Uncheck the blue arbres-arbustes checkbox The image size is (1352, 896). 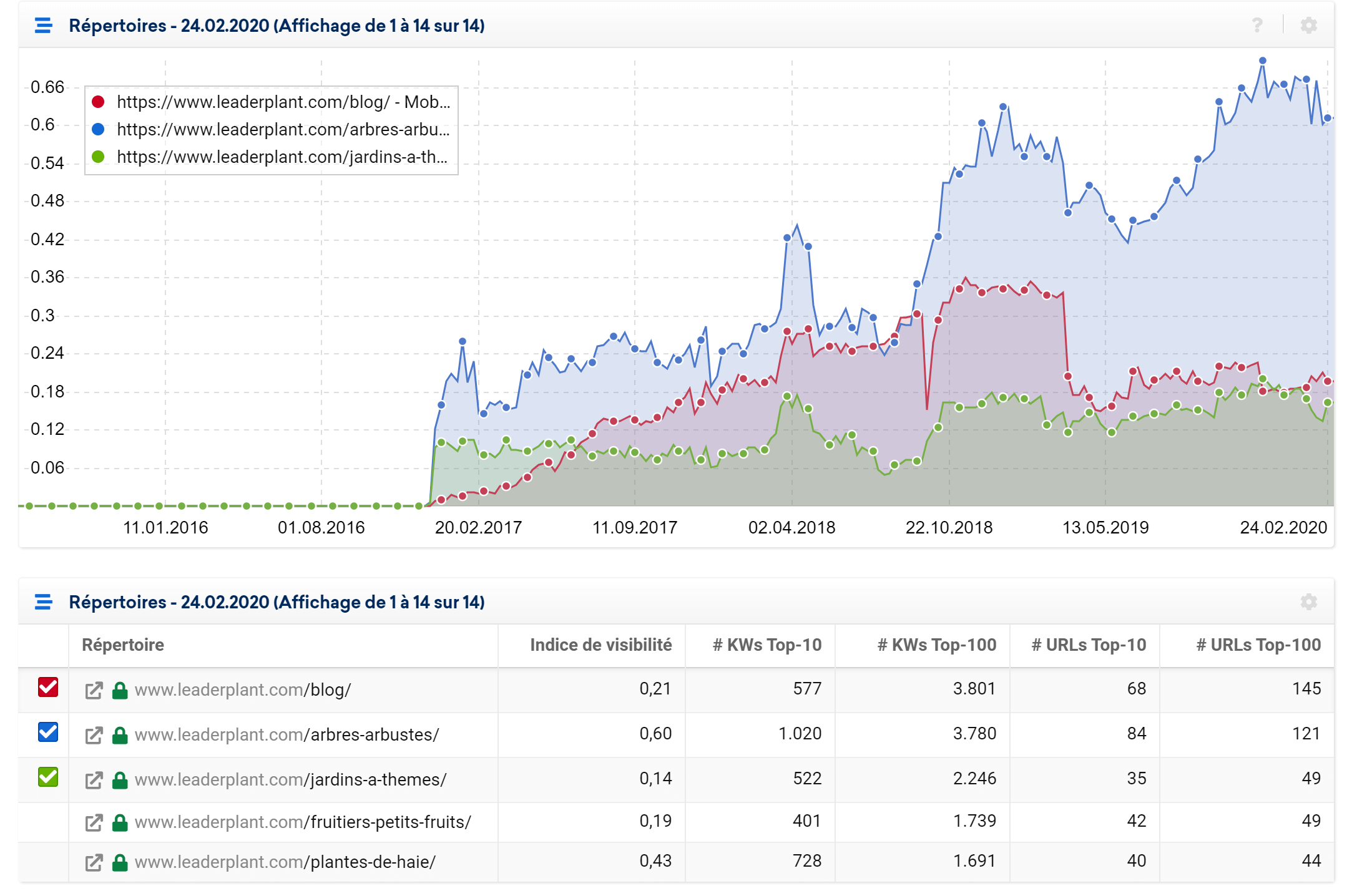pos(48,732)
